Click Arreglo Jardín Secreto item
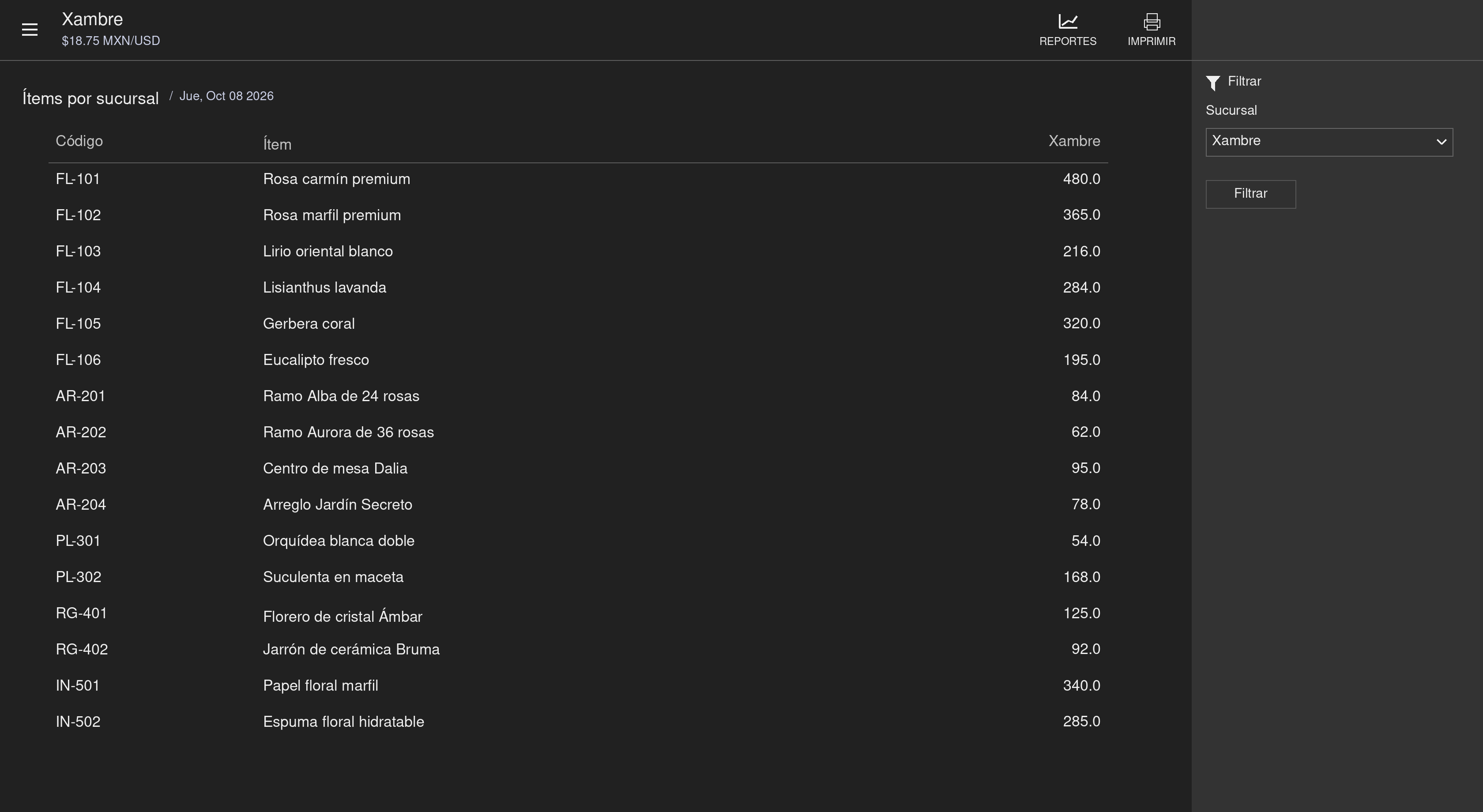The image size is (1483, 812). tap(337, 505)
